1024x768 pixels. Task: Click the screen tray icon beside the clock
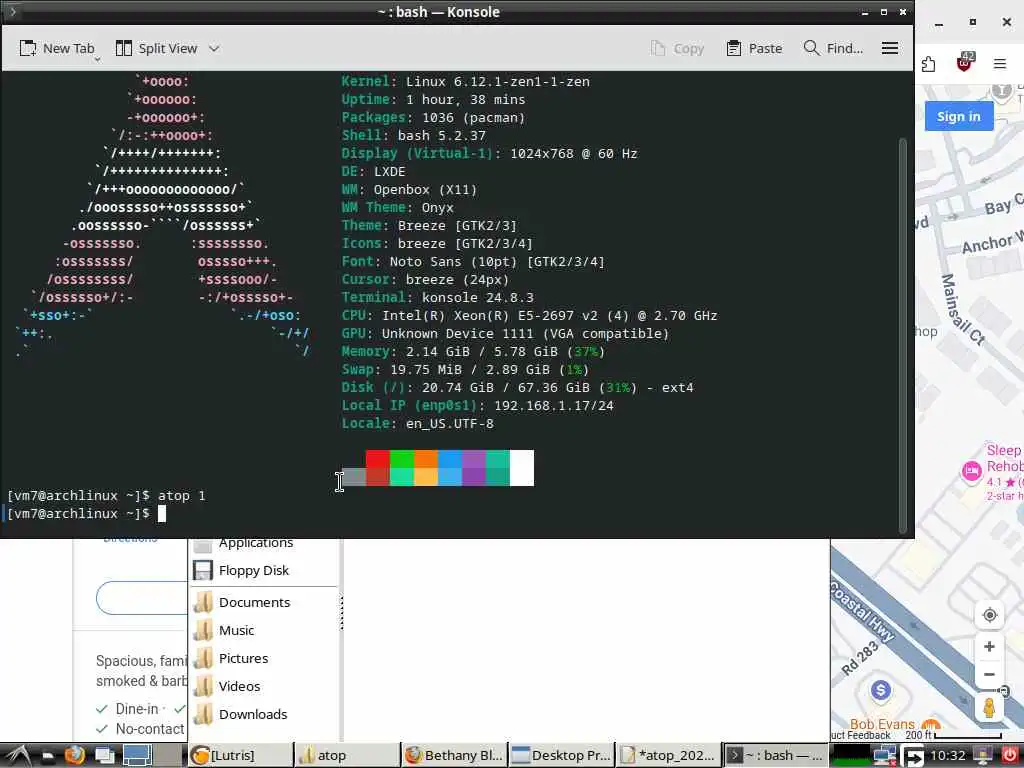982,756
